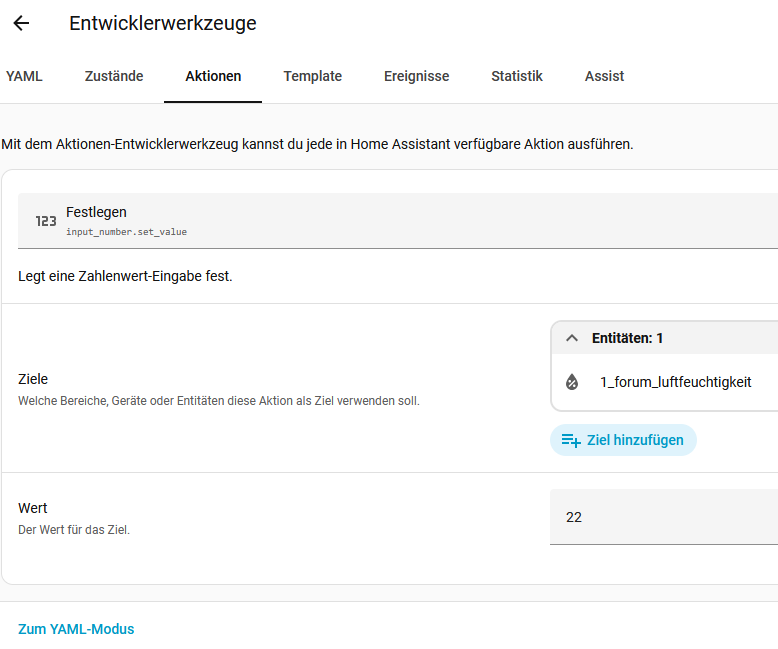Select the 1_forum_luftfeuchtigkeit entity entry
Screen dimensions: 778x649
(664, 382)
